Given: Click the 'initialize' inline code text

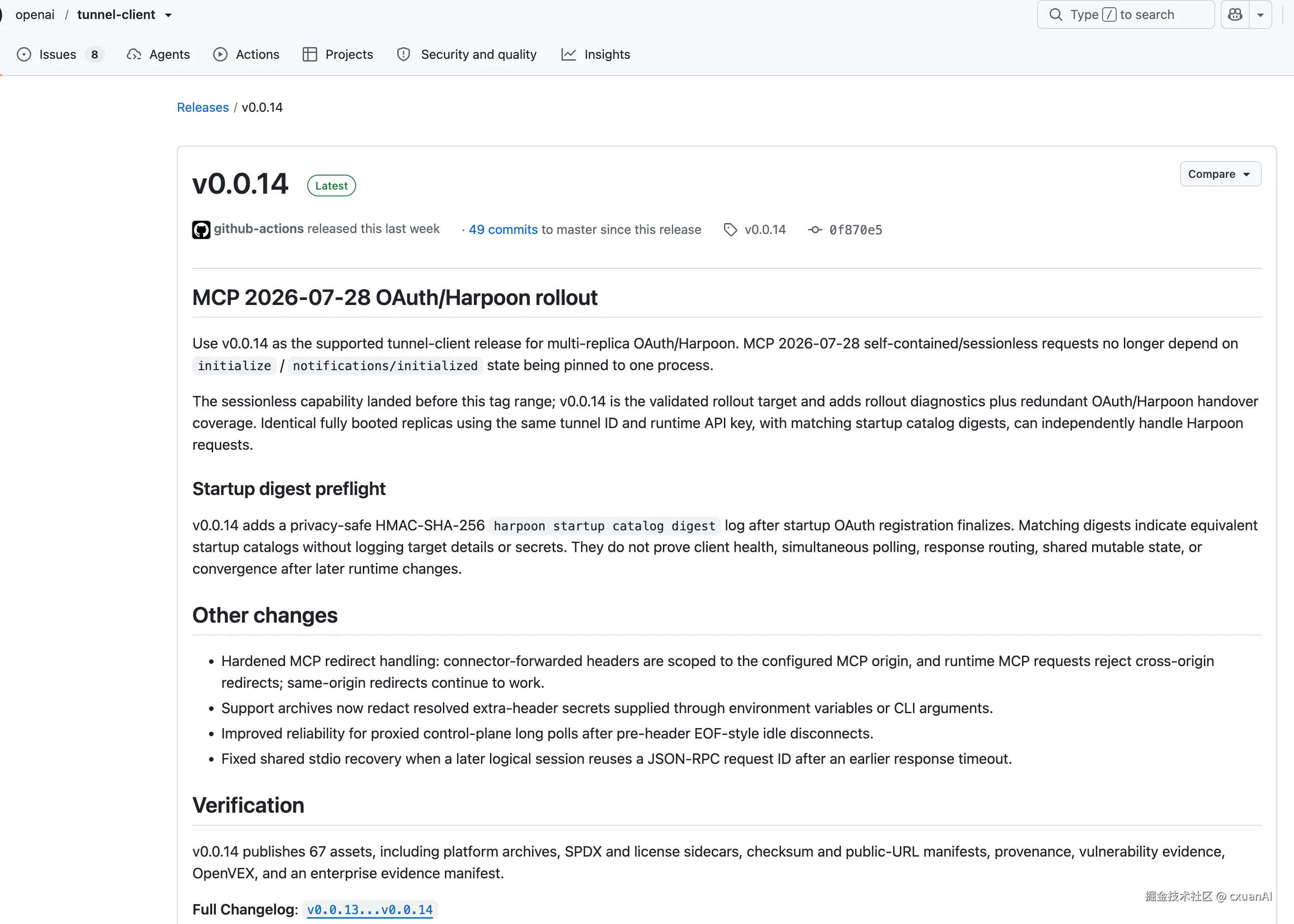Looking at the screenshot, I should pos(234,366).
